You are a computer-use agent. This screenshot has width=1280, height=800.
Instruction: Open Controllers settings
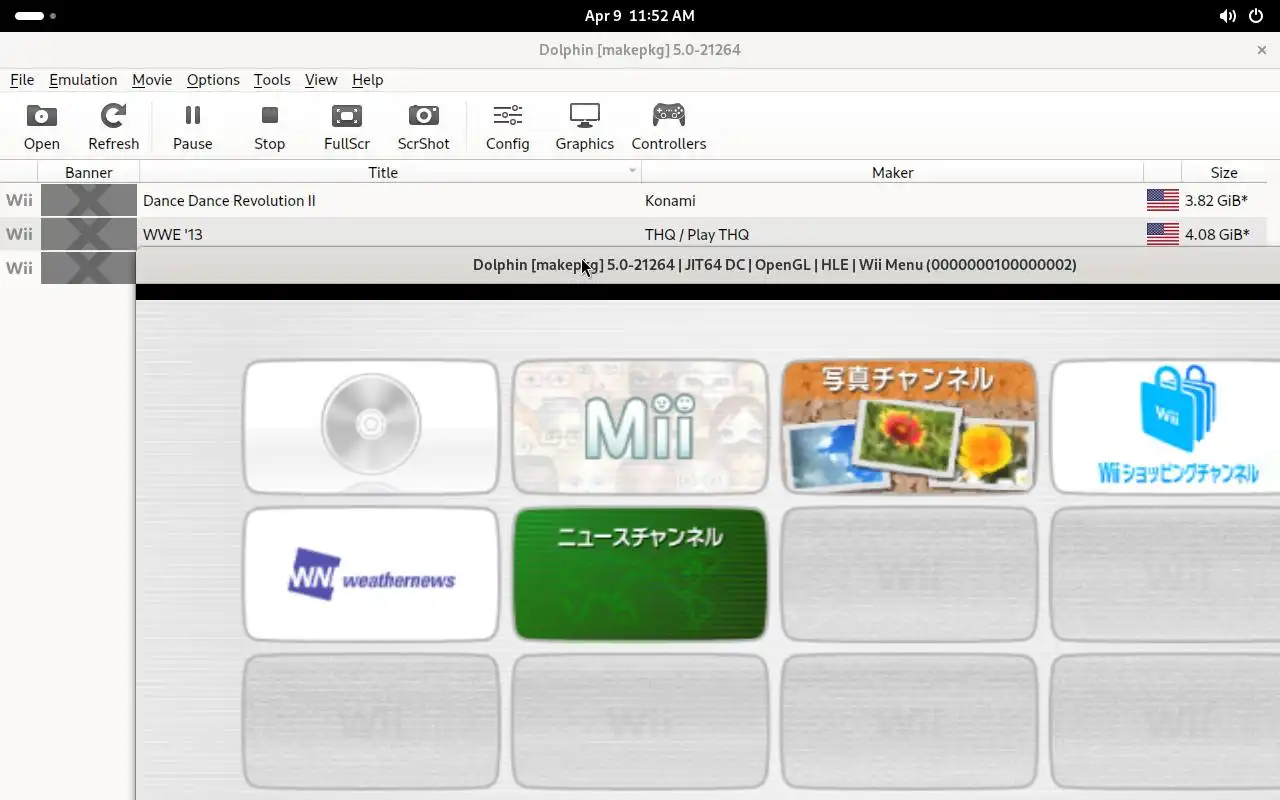668,127
